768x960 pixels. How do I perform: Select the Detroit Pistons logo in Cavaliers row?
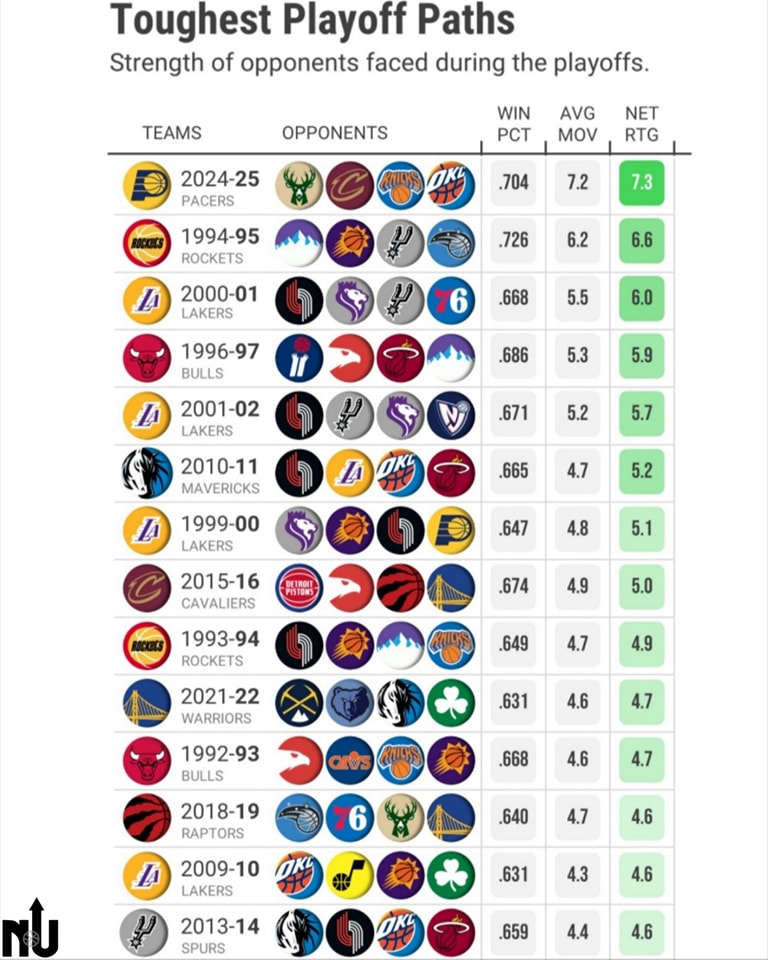click(299, 588)
